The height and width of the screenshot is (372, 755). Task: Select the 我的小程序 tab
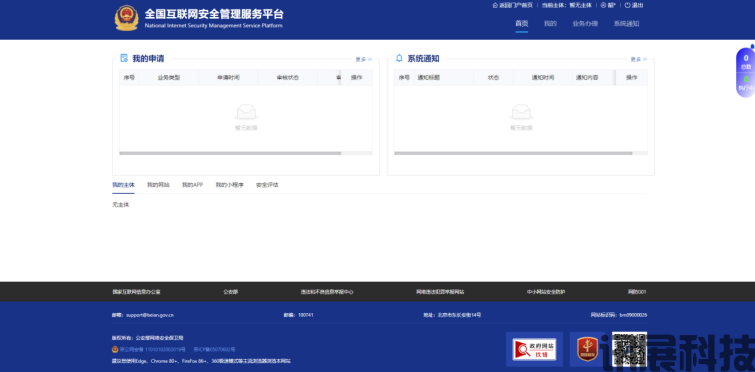tap(229, 185)
